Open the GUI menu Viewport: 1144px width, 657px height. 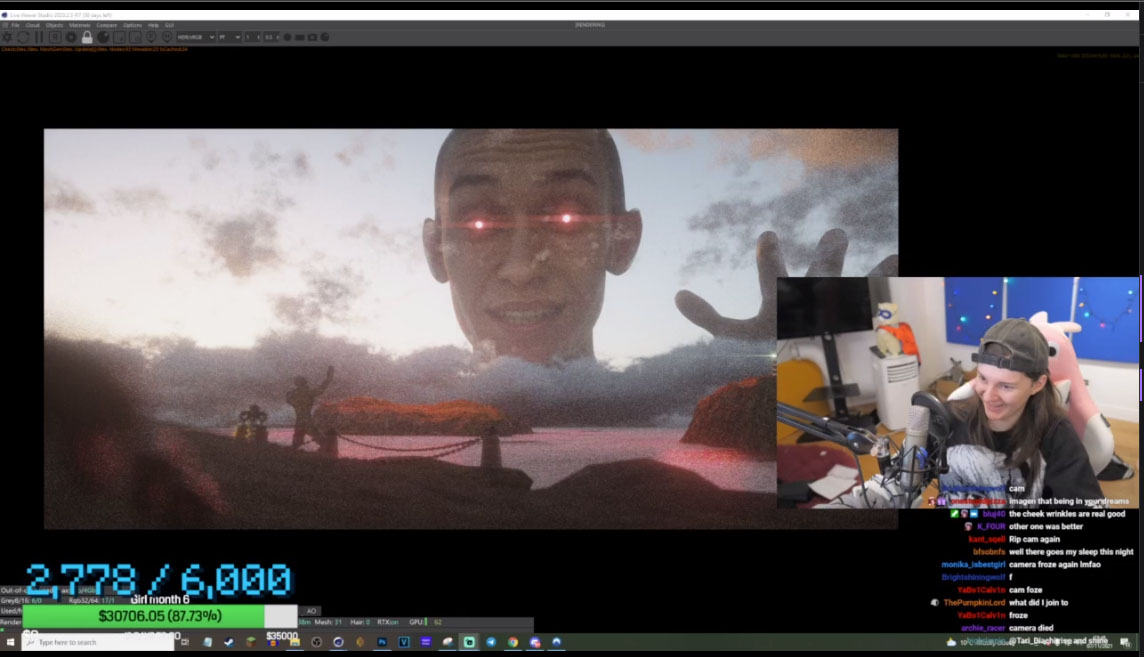coord(169,25)
